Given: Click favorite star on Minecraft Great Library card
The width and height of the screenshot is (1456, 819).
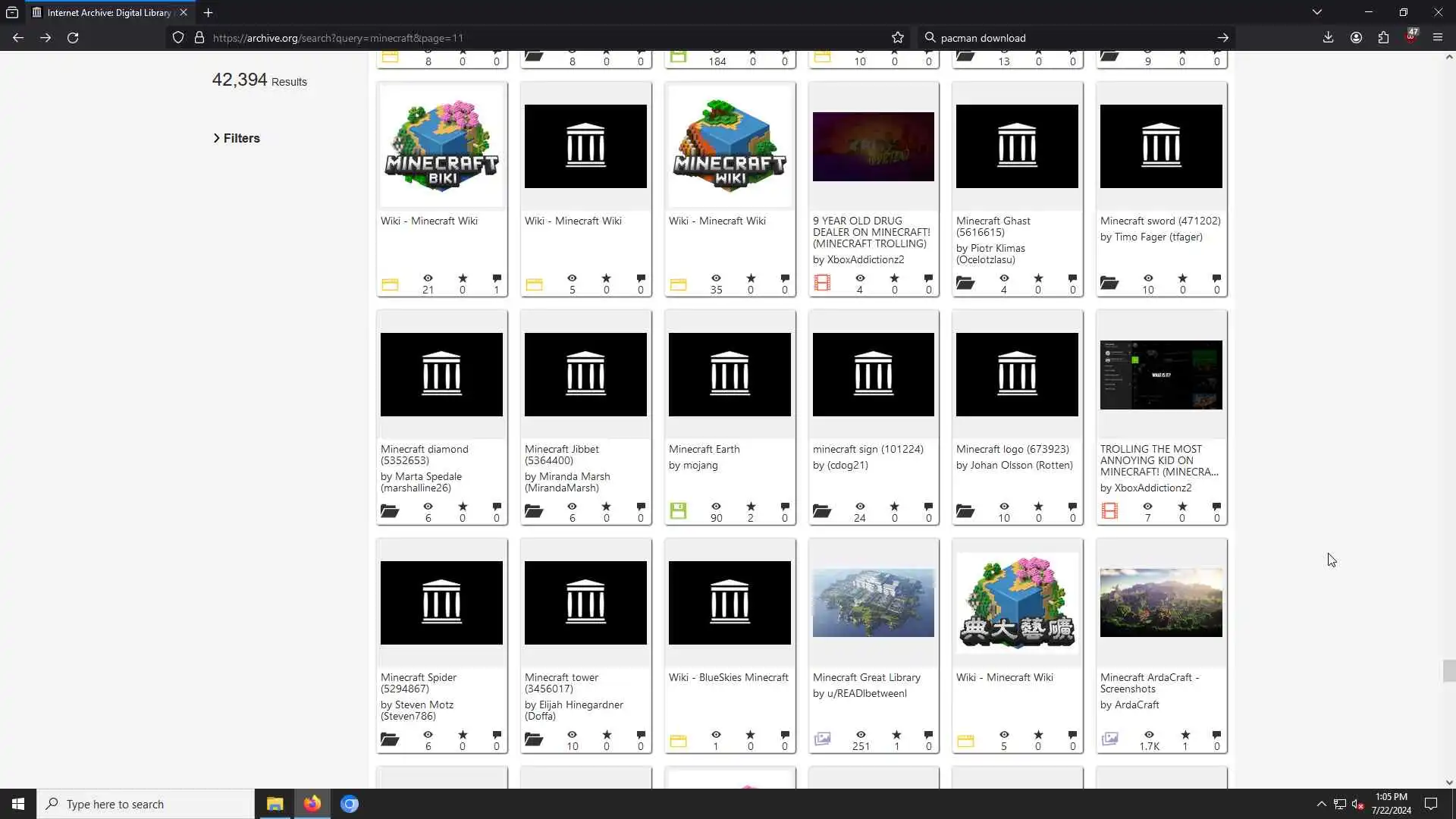Looking at the screenshot, I should (896, 735).
